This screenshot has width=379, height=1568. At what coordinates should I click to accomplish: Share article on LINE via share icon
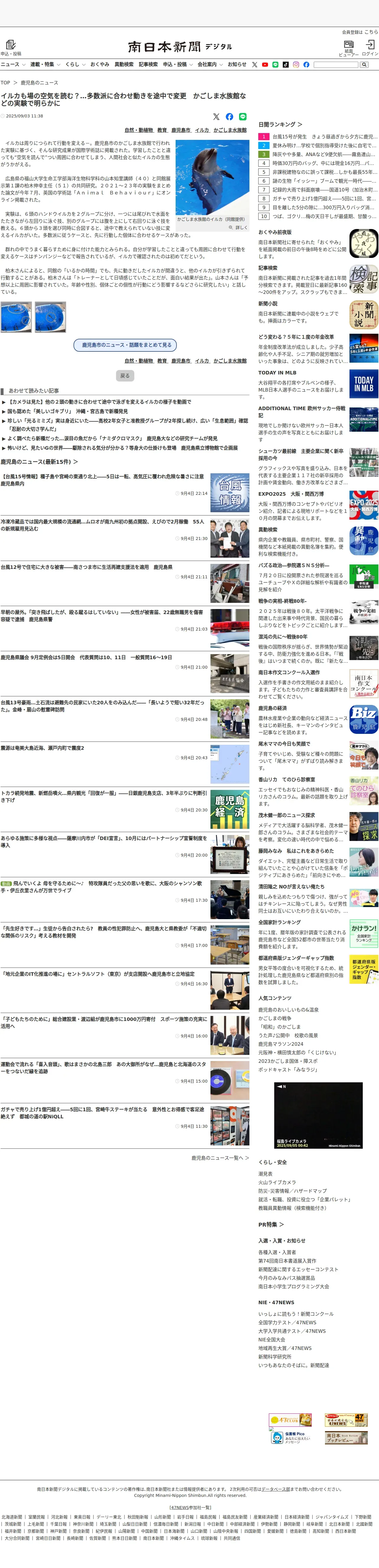(243, 116)
